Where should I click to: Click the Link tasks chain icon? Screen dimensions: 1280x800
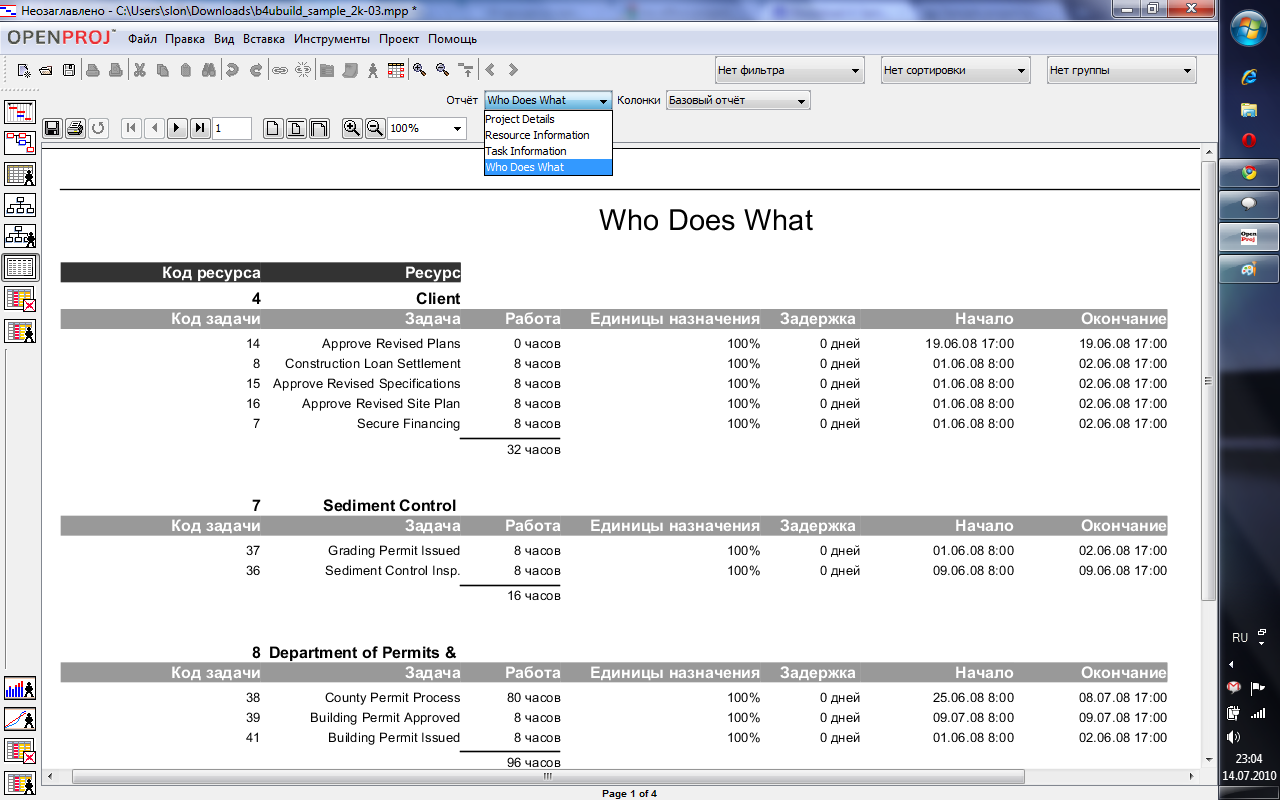(x=280, y=70)
